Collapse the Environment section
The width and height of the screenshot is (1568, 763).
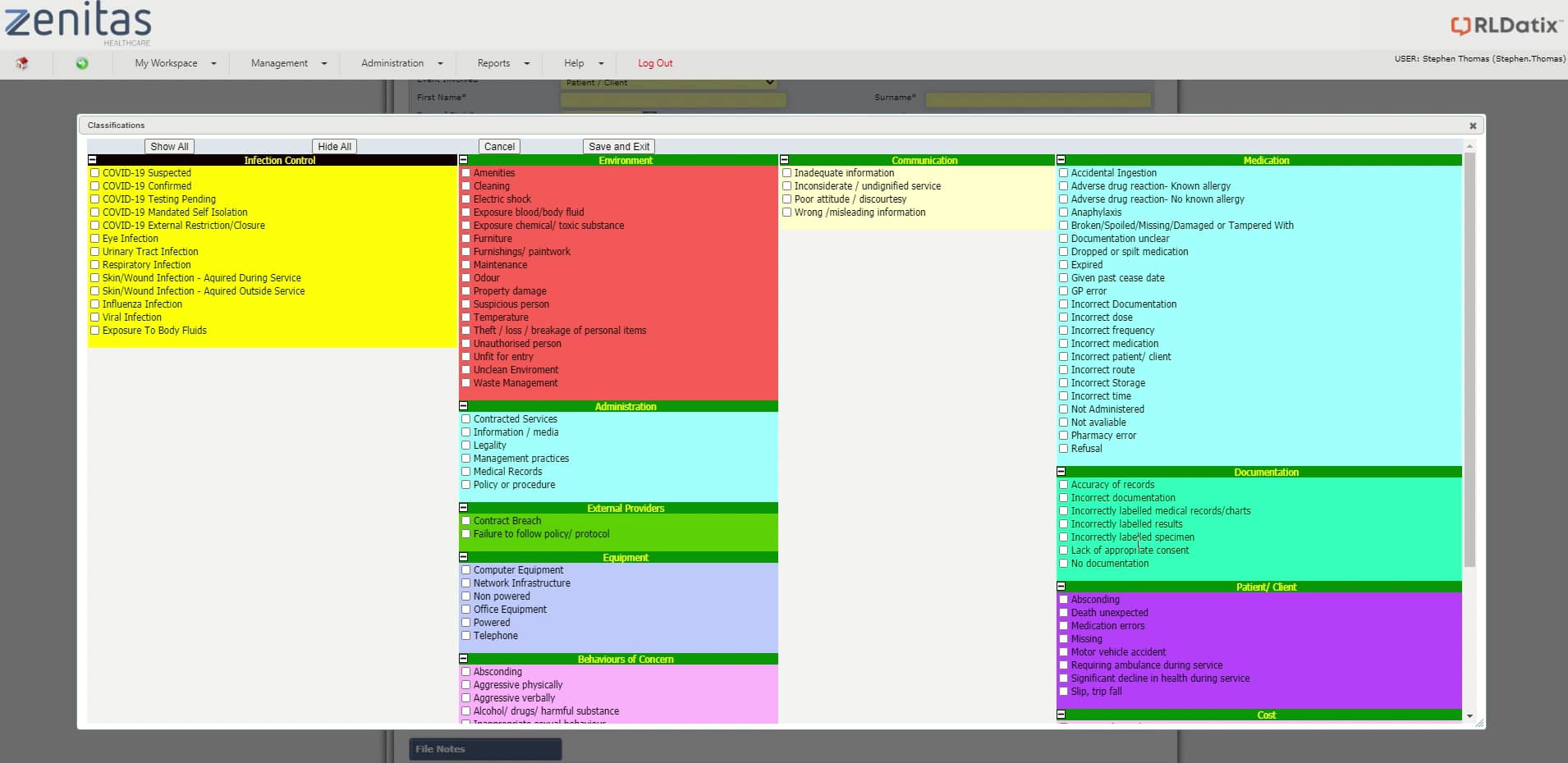coord(464,160)
